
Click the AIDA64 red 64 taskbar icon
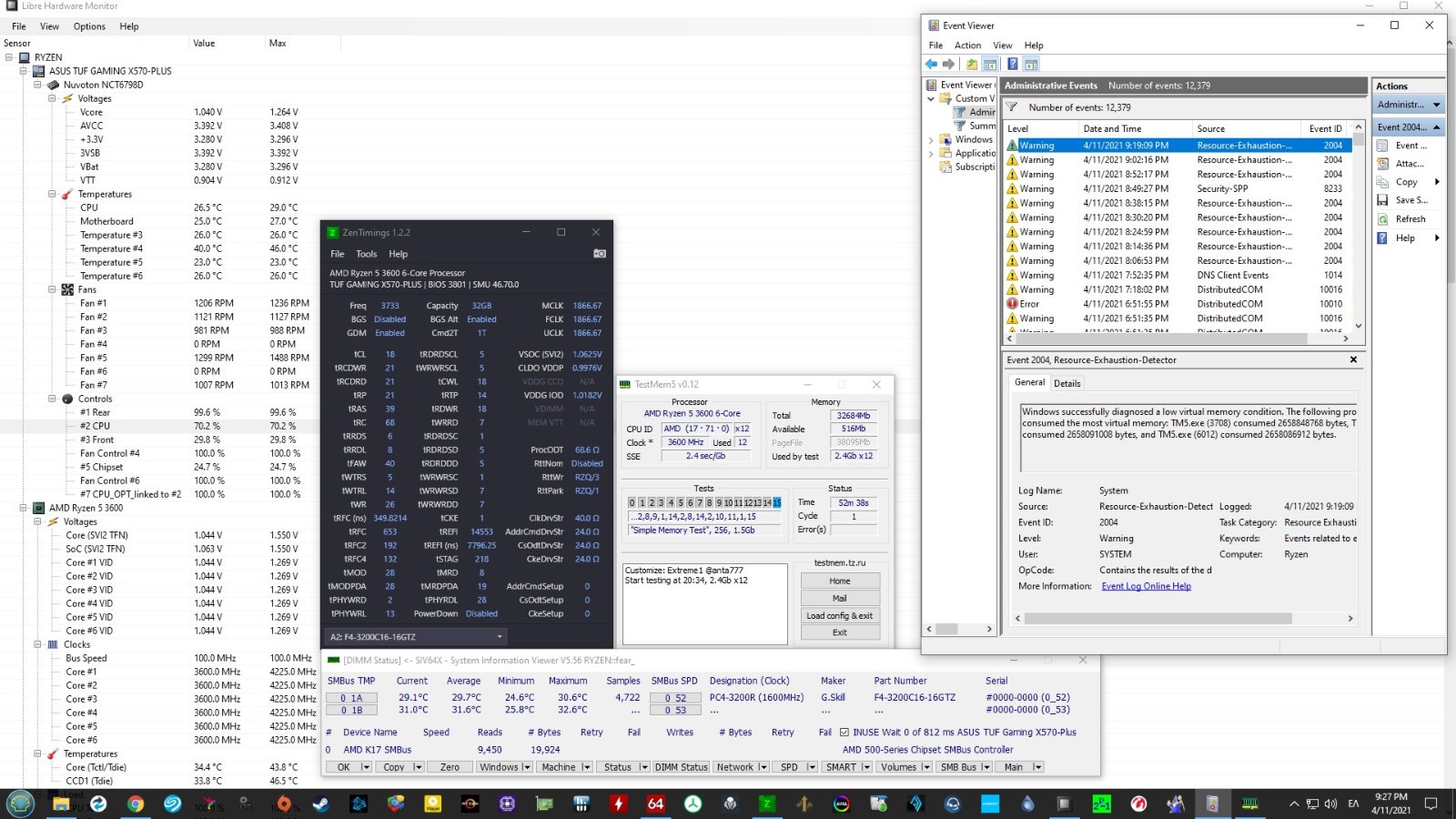655,804
